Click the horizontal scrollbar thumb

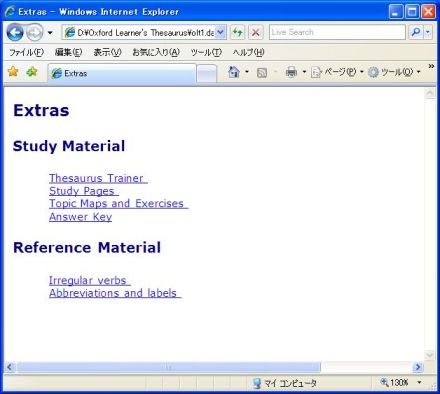point(168,367)
